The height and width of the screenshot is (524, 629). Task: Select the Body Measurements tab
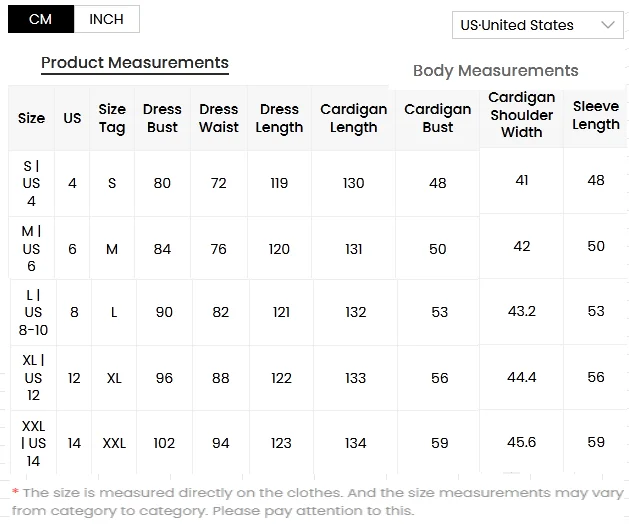pyautogui.click(x=496, y=71)
